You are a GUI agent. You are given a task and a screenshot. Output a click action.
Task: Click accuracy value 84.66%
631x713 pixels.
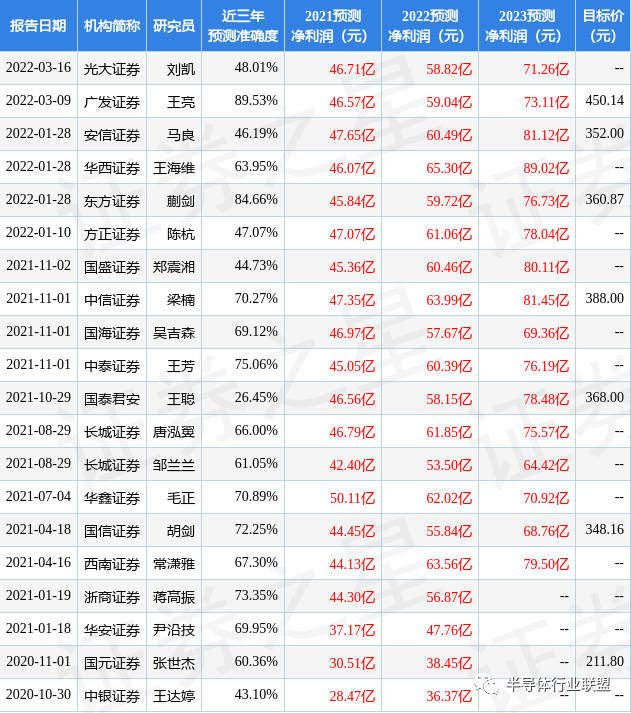pyautogui.click(x=256, y=199)
